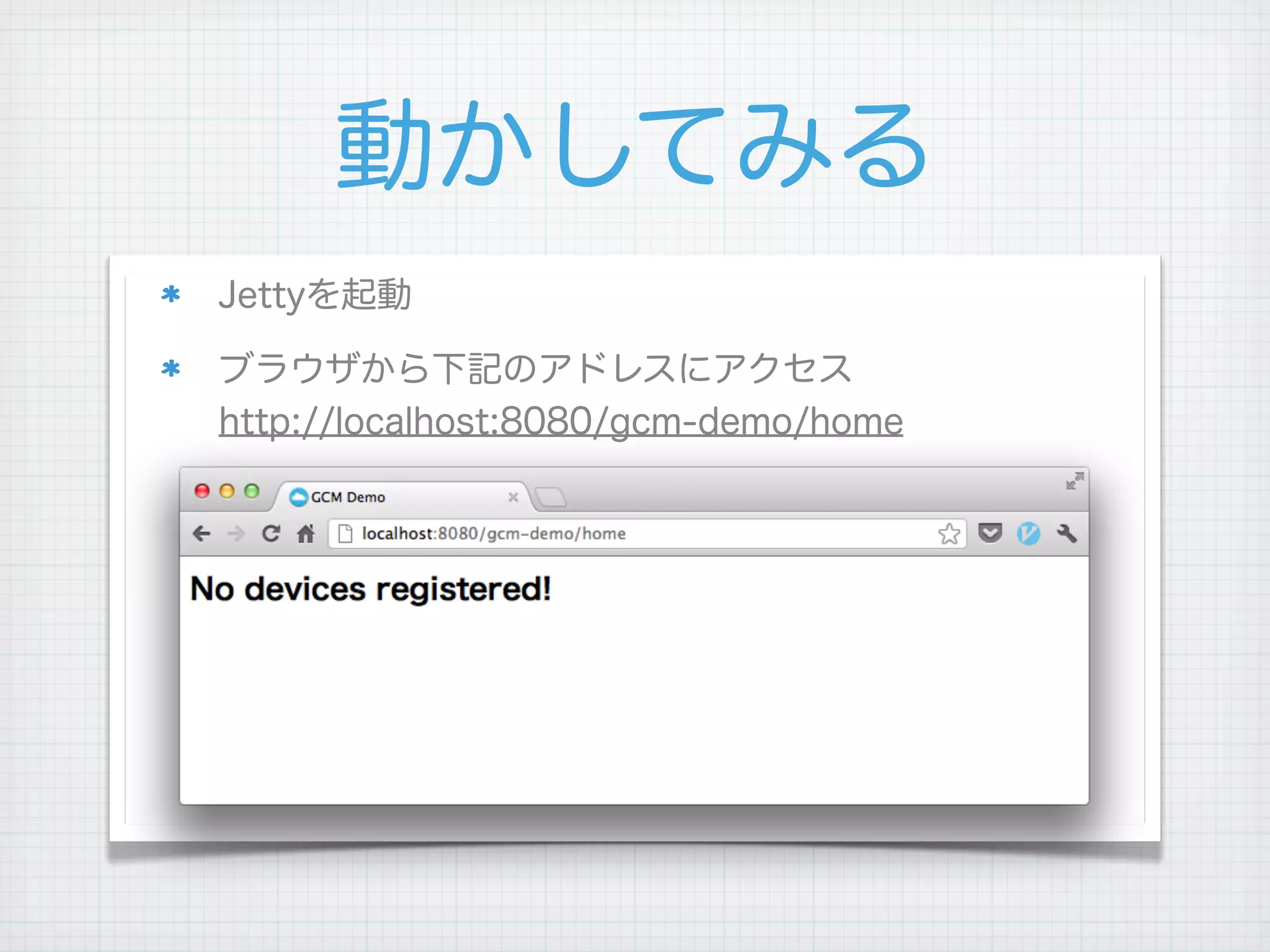Click the slide title '動かしてみる'

[633, 144]
